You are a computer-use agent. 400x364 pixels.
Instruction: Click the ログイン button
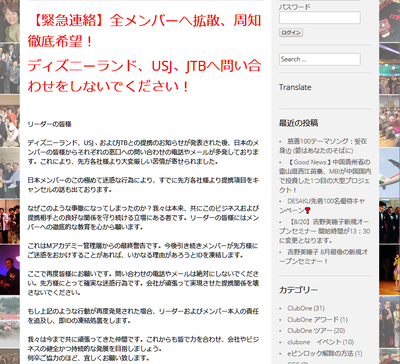(x=291, y=32)
